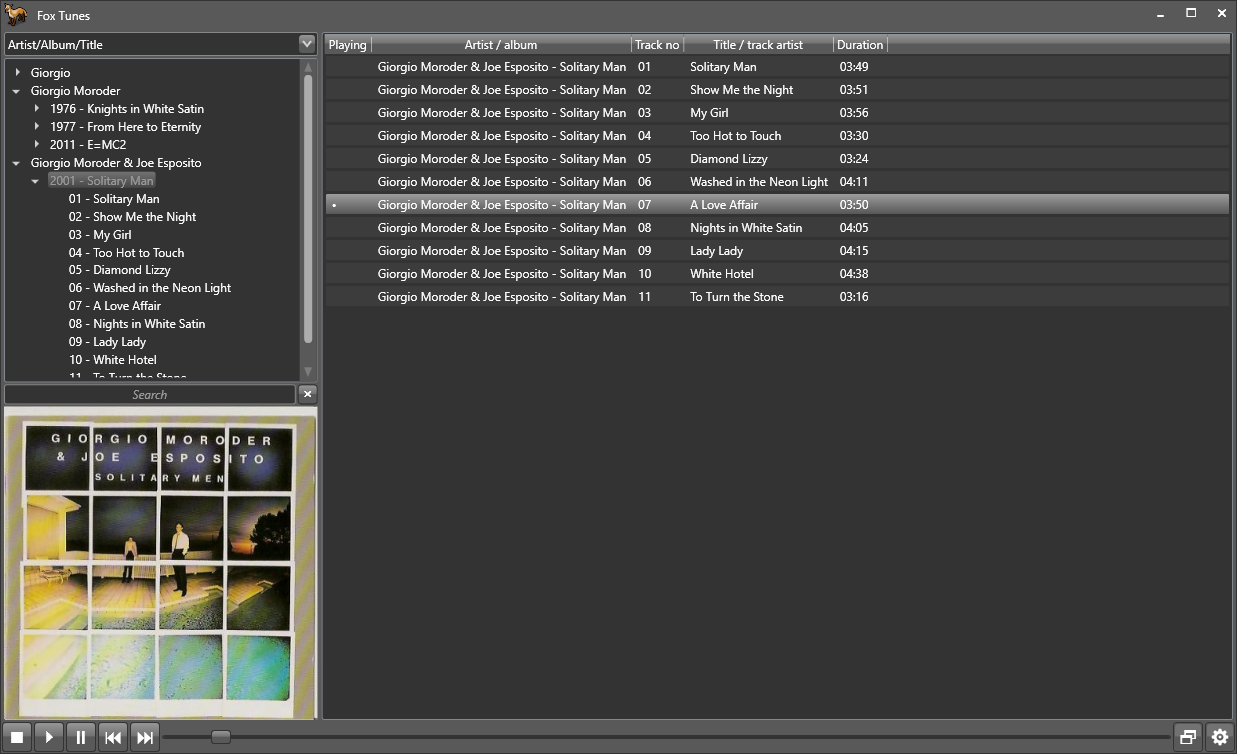Collapse the 2001 - Solitary Man album

point(36,181)
